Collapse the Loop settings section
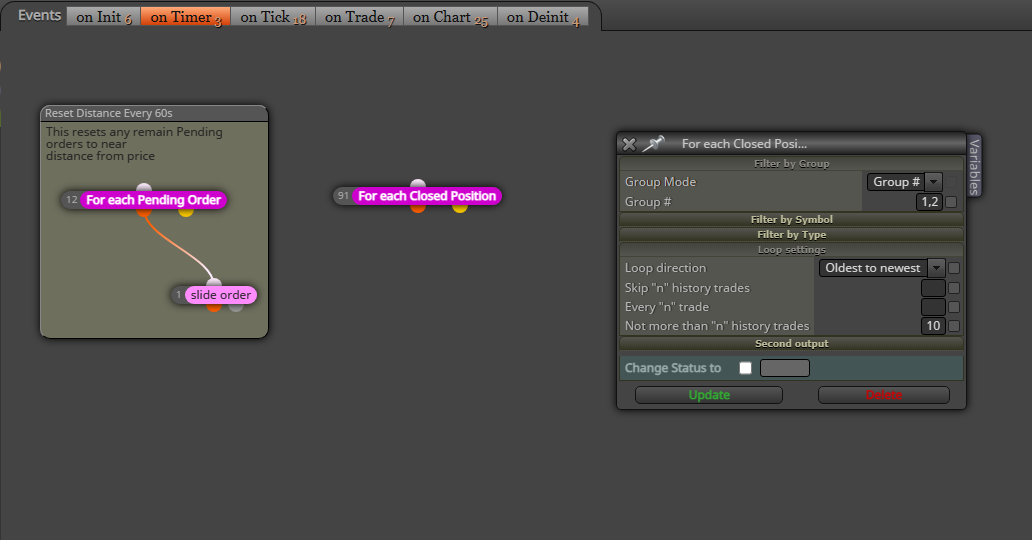 point(792,250)
